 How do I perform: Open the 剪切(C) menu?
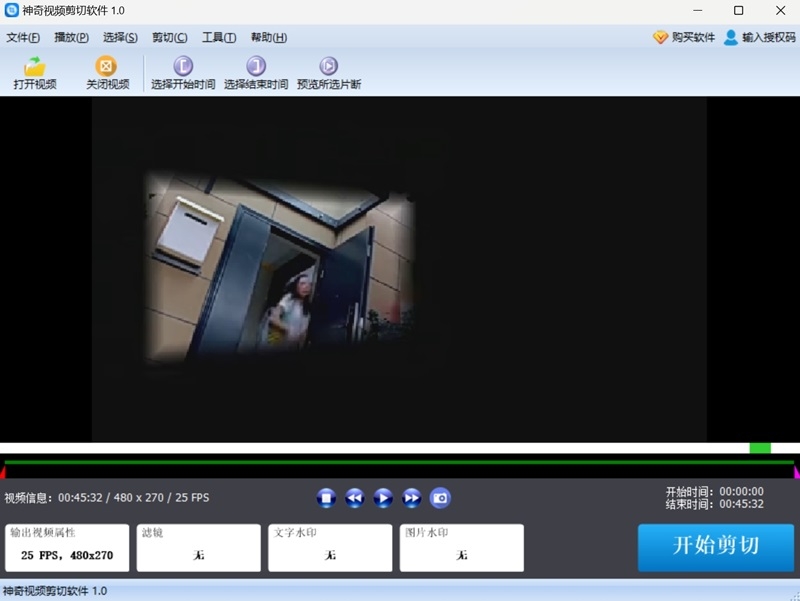[x=170, y=37]
